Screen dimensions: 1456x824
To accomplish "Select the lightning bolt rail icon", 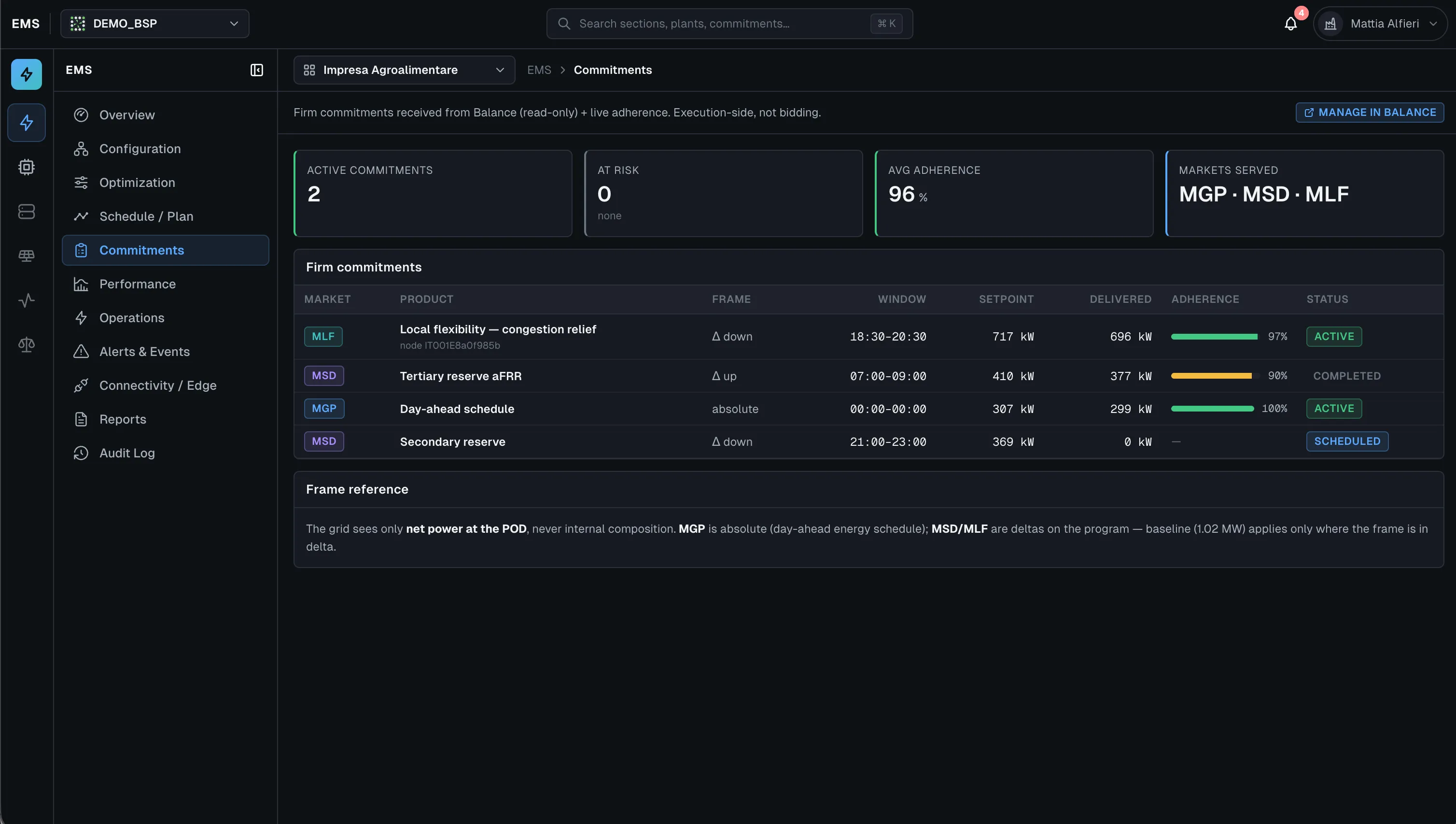I will pos(27,123).
